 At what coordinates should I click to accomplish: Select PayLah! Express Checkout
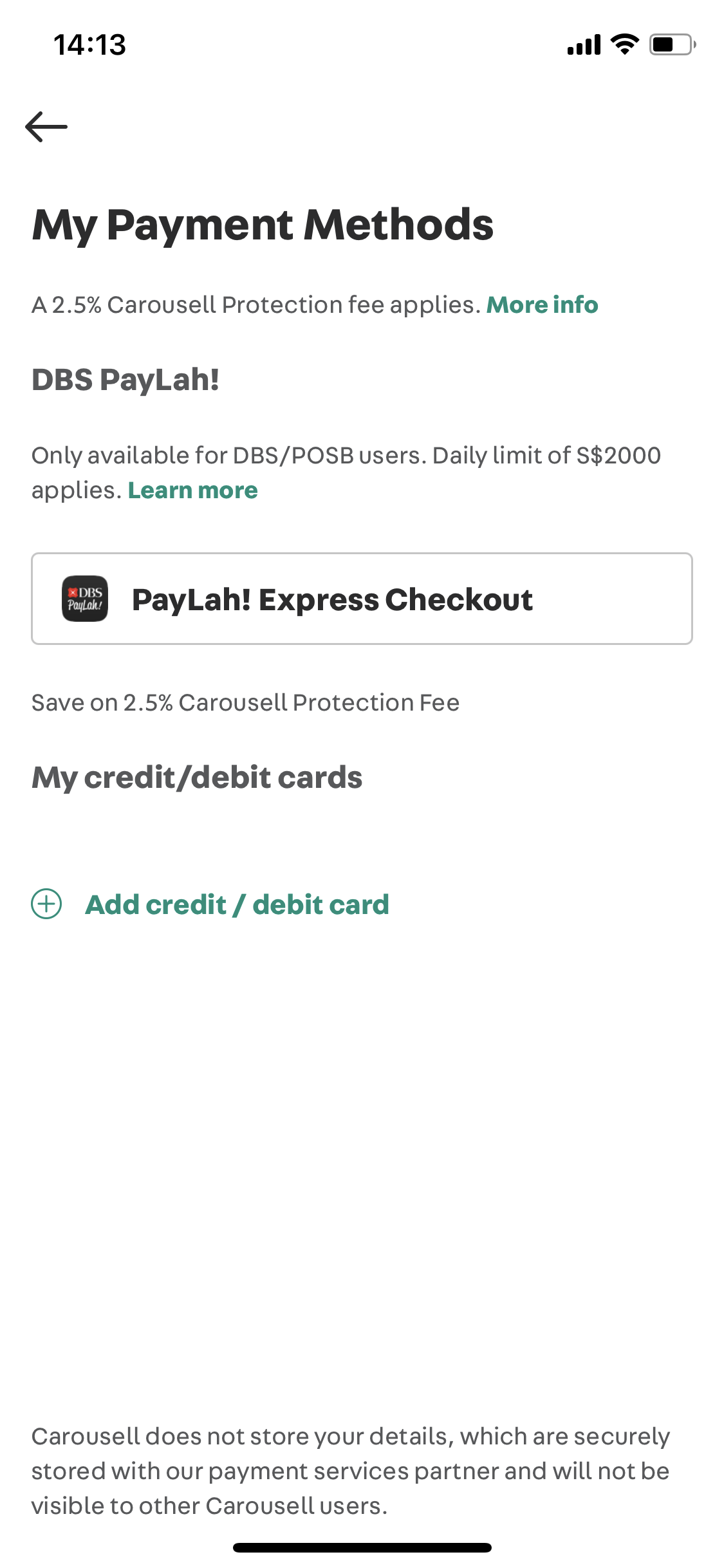[362, 599]
